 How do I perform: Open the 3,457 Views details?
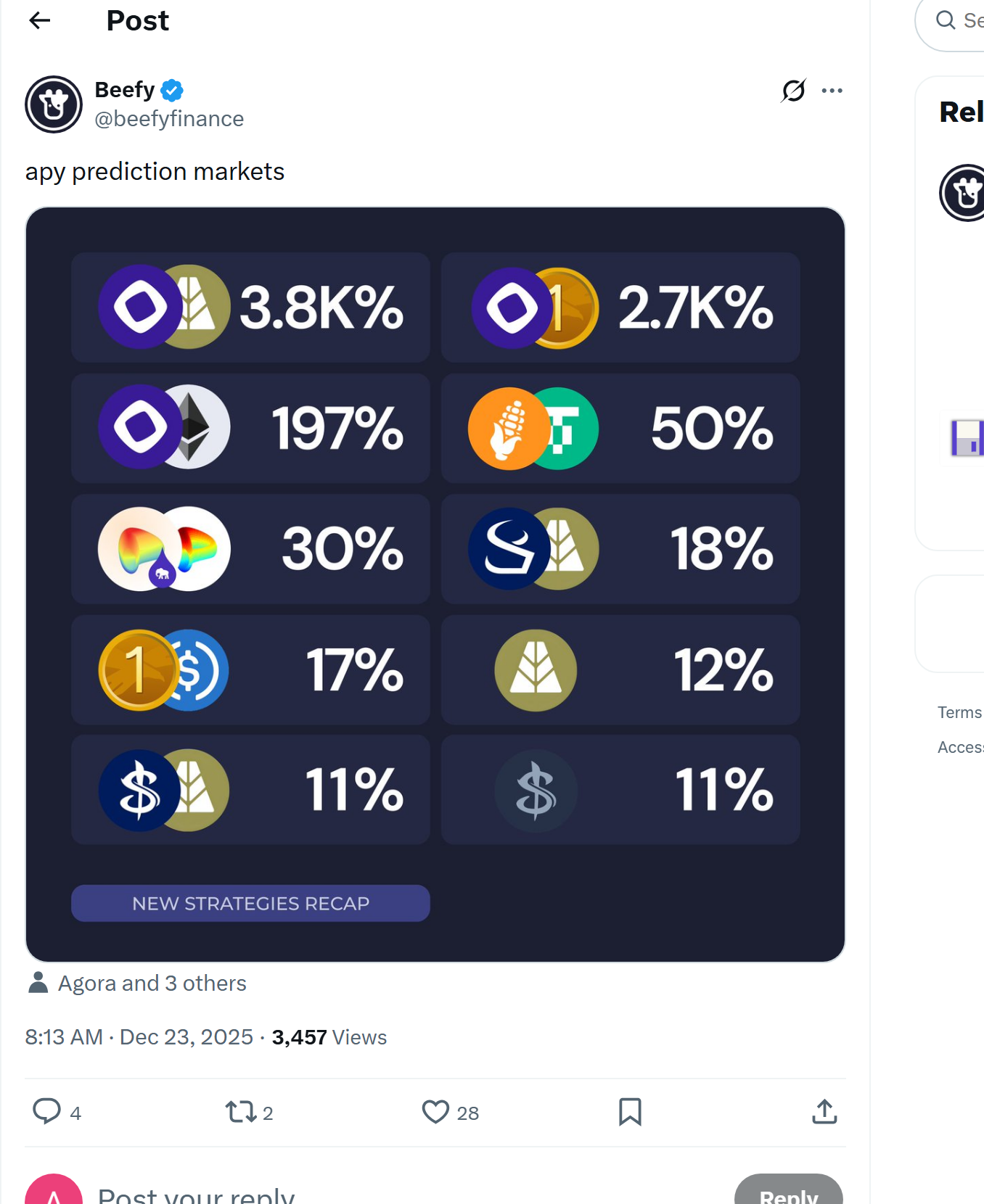click(x=328, y=1036)
